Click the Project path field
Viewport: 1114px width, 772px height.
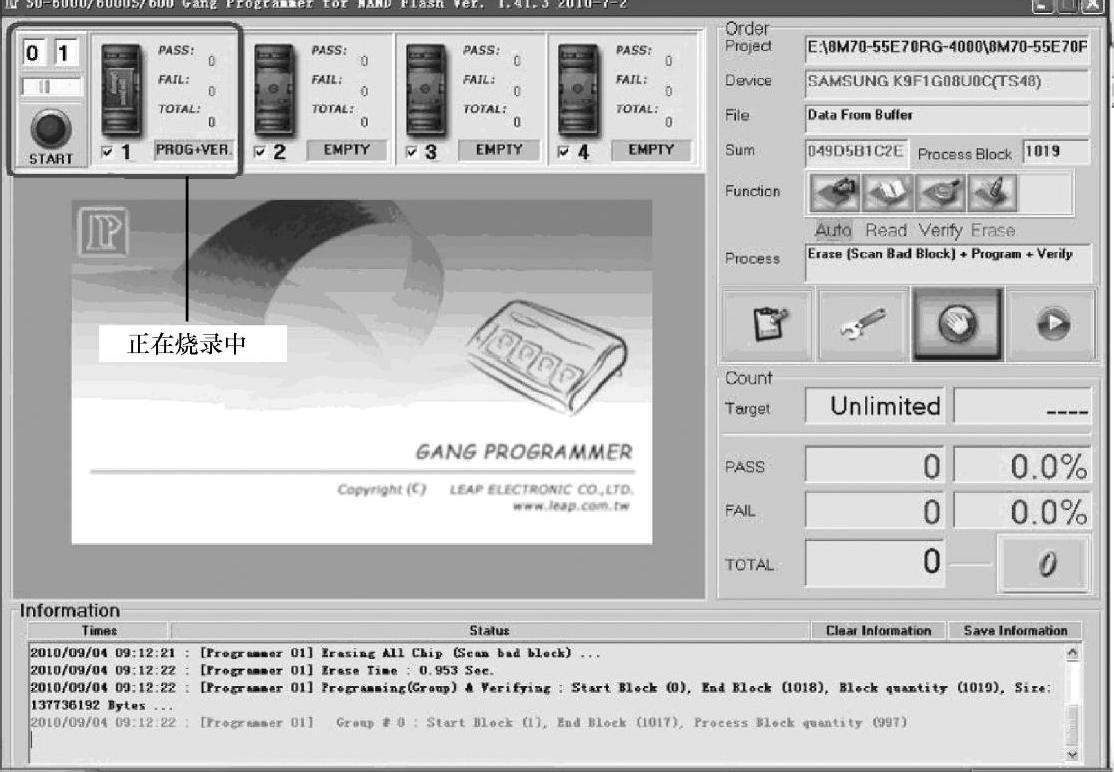(948, 48)
